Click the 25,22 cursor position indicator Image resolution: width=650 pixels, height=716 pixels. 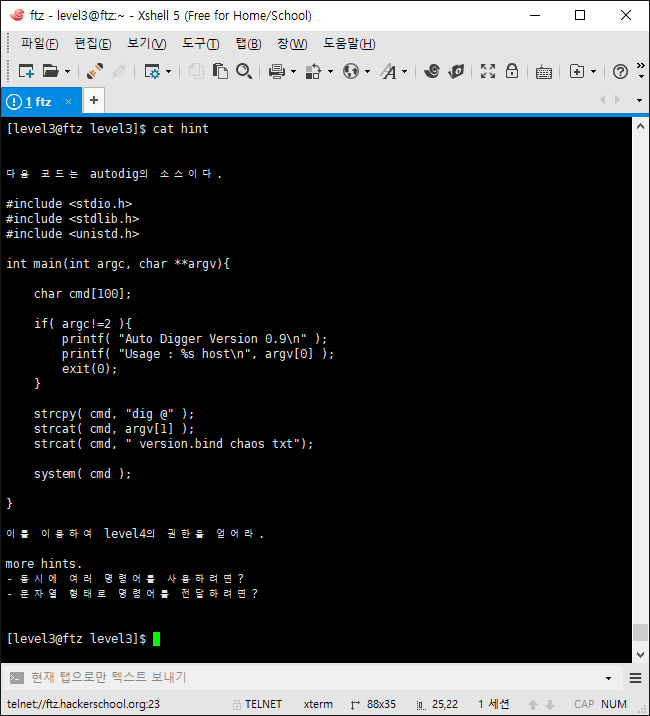pyautogui.click(x=438, y=704)
